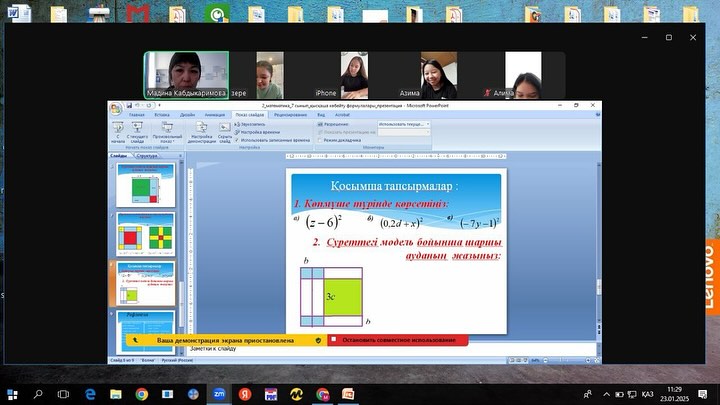Switch to the Вставка ribbon tab
The image size is (720, 405).
click(162, 115)
